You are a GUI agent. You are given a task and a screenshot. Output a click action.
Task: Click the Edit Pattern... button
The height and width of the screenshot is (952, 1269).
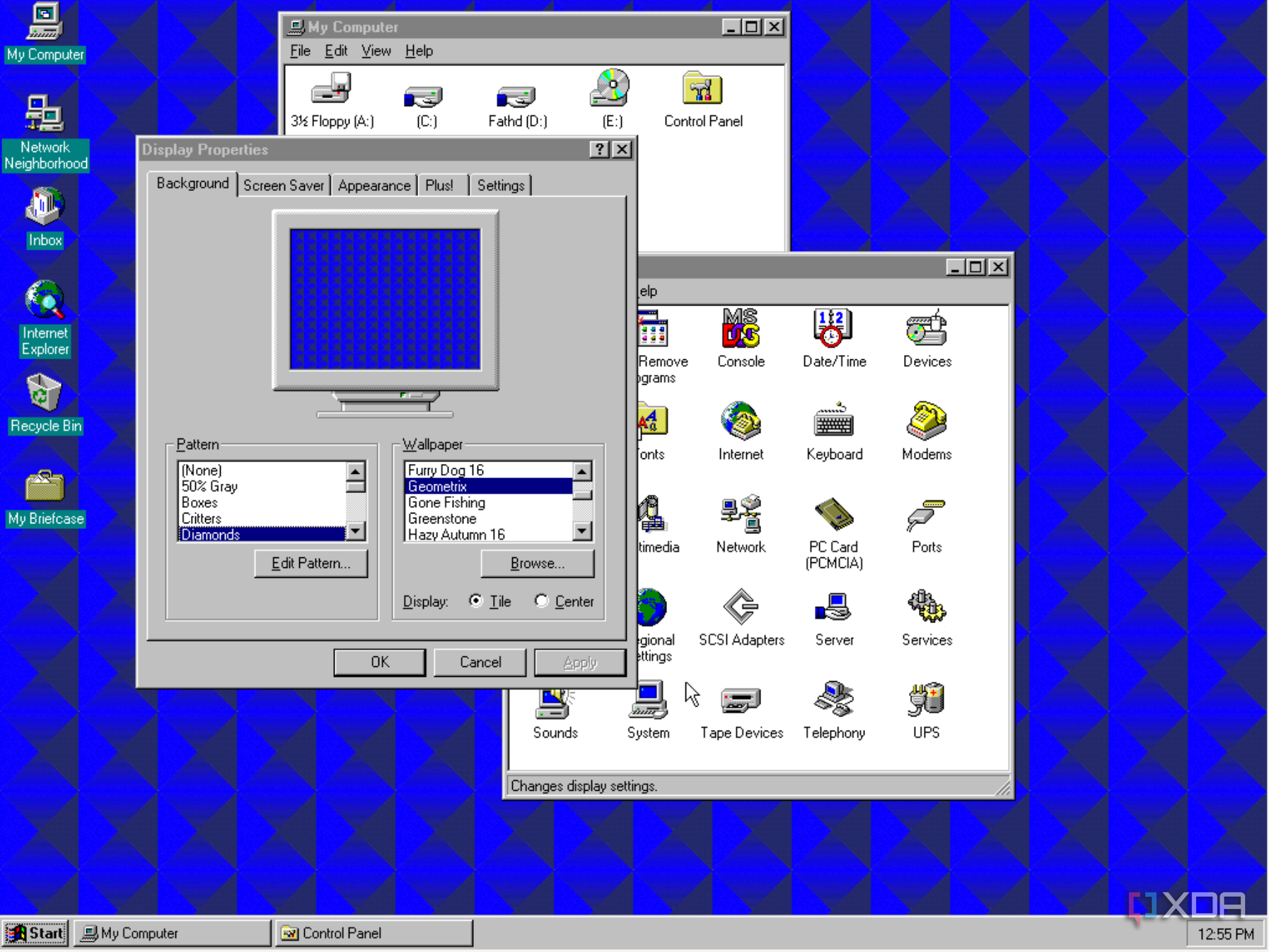(311, 563)
